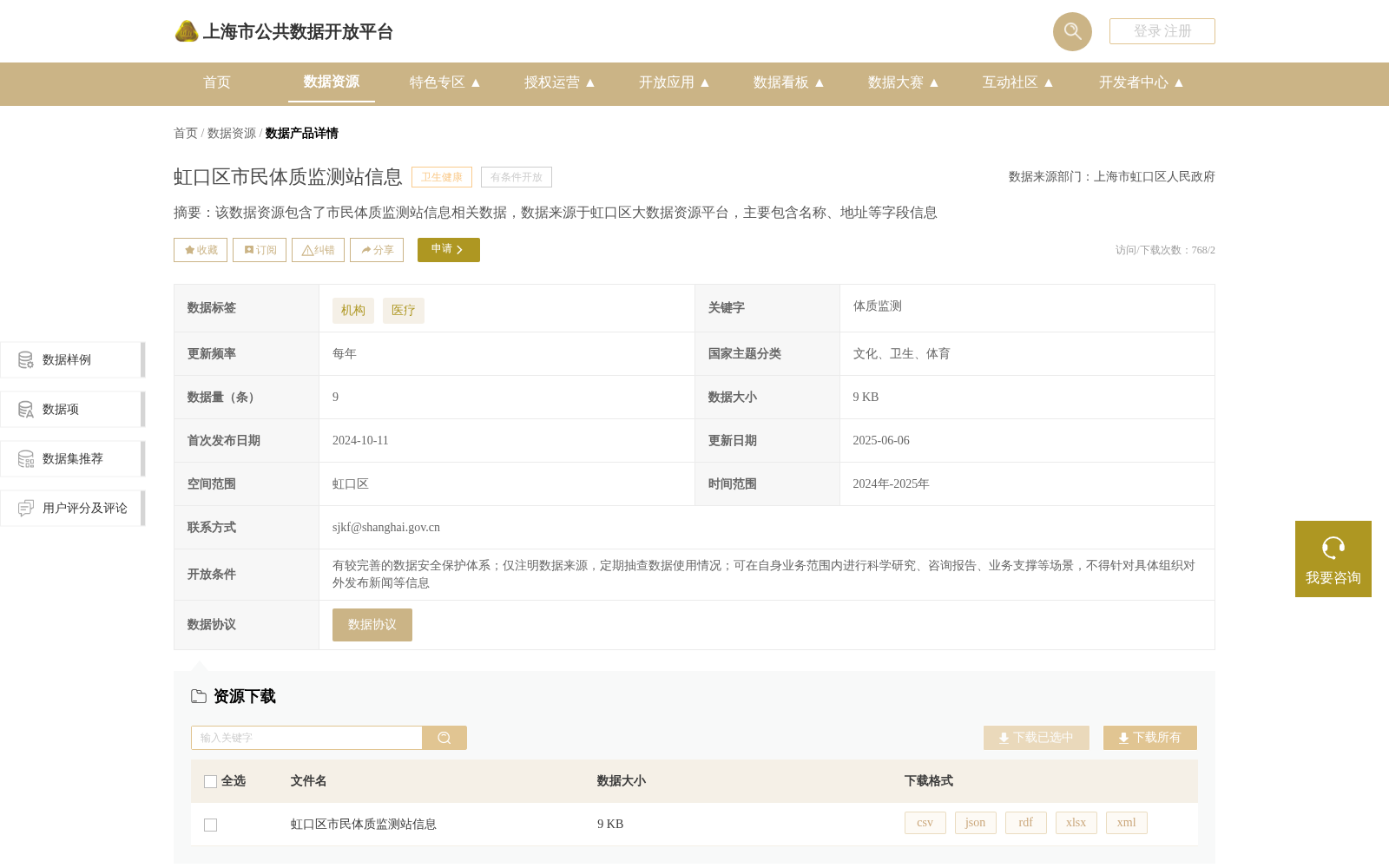
Task: Click the contact email sjkf@shanghai.gov.cn
Action: (x=386, y=527)
